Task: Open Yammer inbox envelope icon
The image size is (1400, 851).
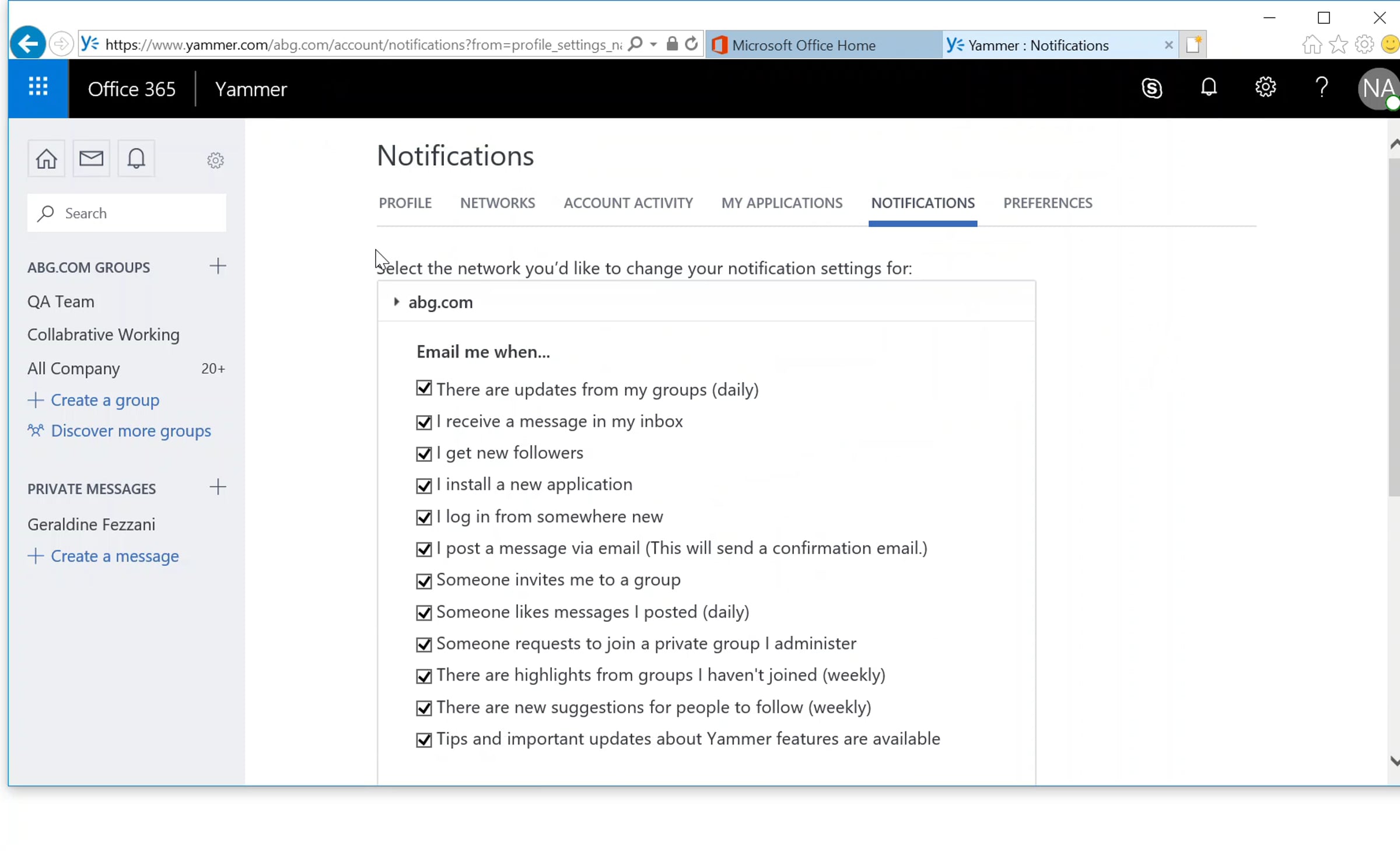Action: click(x=91, y=159)
